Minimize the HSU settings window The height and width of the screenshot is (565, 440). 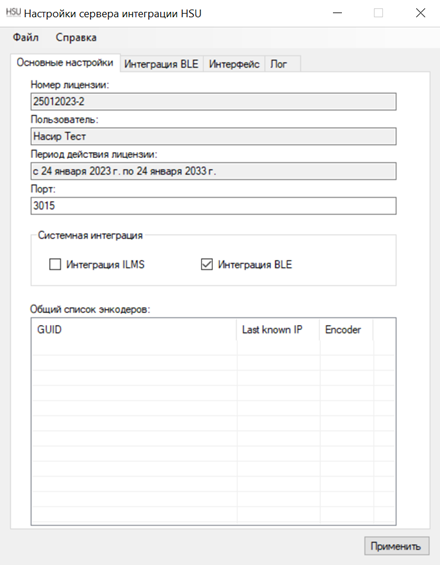(x=337, y=13)
